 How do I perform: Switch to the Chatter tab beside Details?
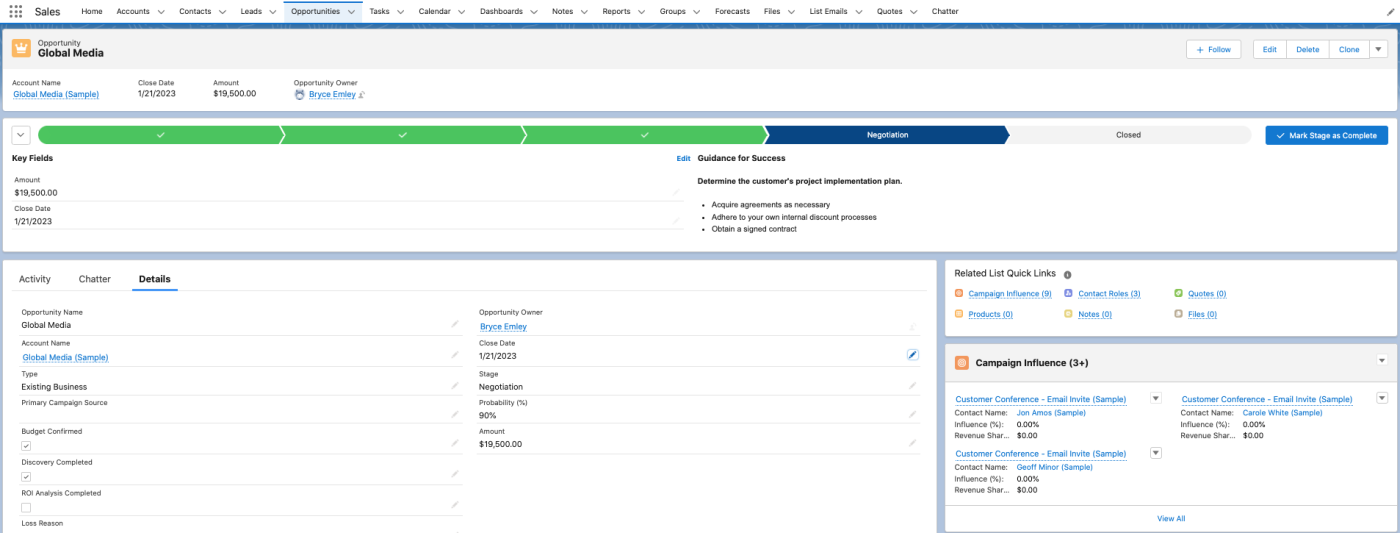(x=95, y=279)
